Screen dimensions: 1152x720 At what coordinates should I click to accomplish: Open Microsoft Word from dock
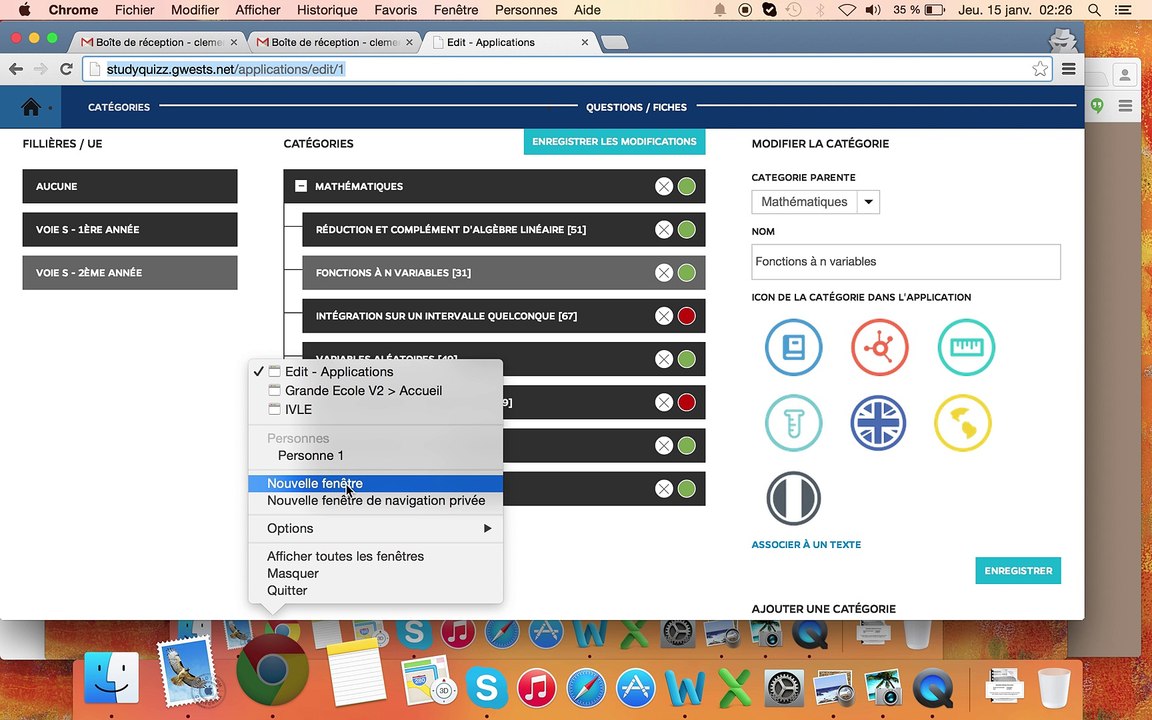point(685,689)
